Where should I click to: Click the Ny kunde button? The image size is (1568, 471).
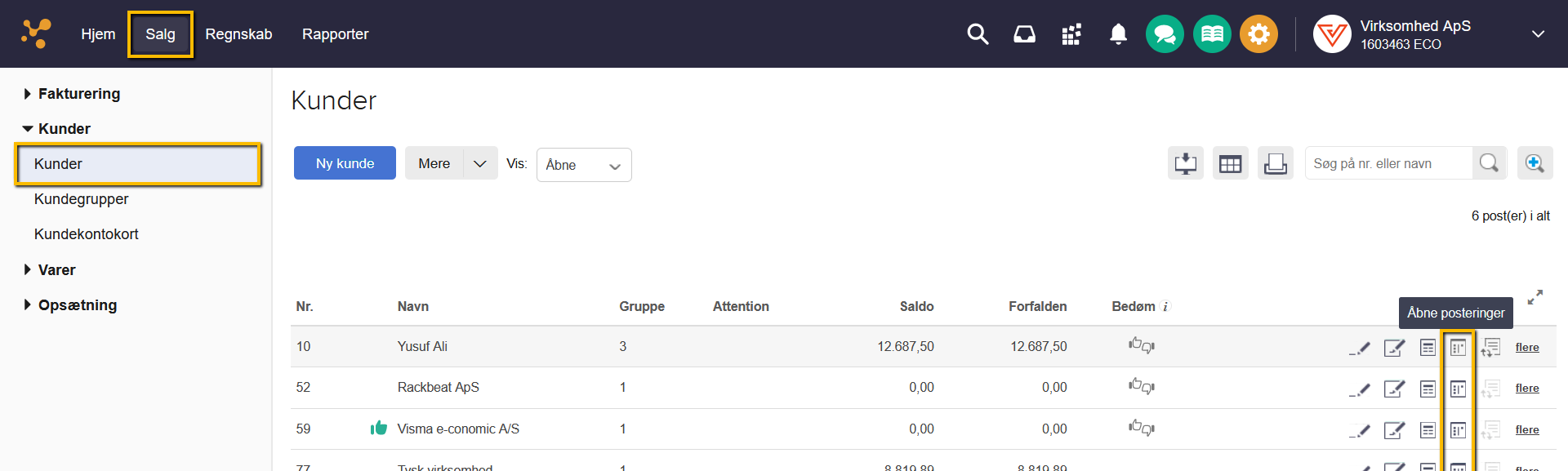coord(345,163)
